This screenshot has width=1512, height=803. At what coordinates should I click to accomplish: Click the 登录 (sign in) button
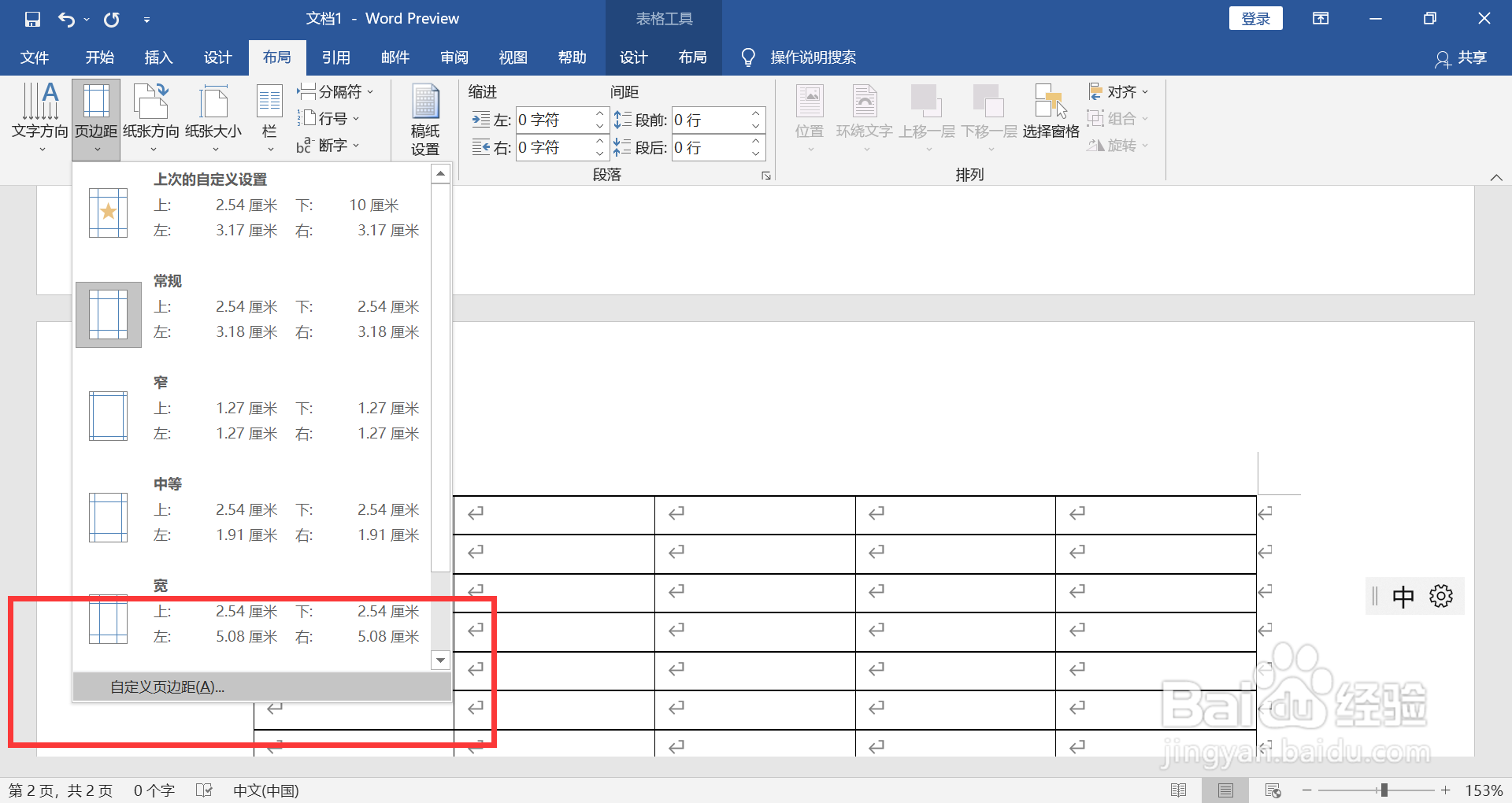tap(1255, 17)
